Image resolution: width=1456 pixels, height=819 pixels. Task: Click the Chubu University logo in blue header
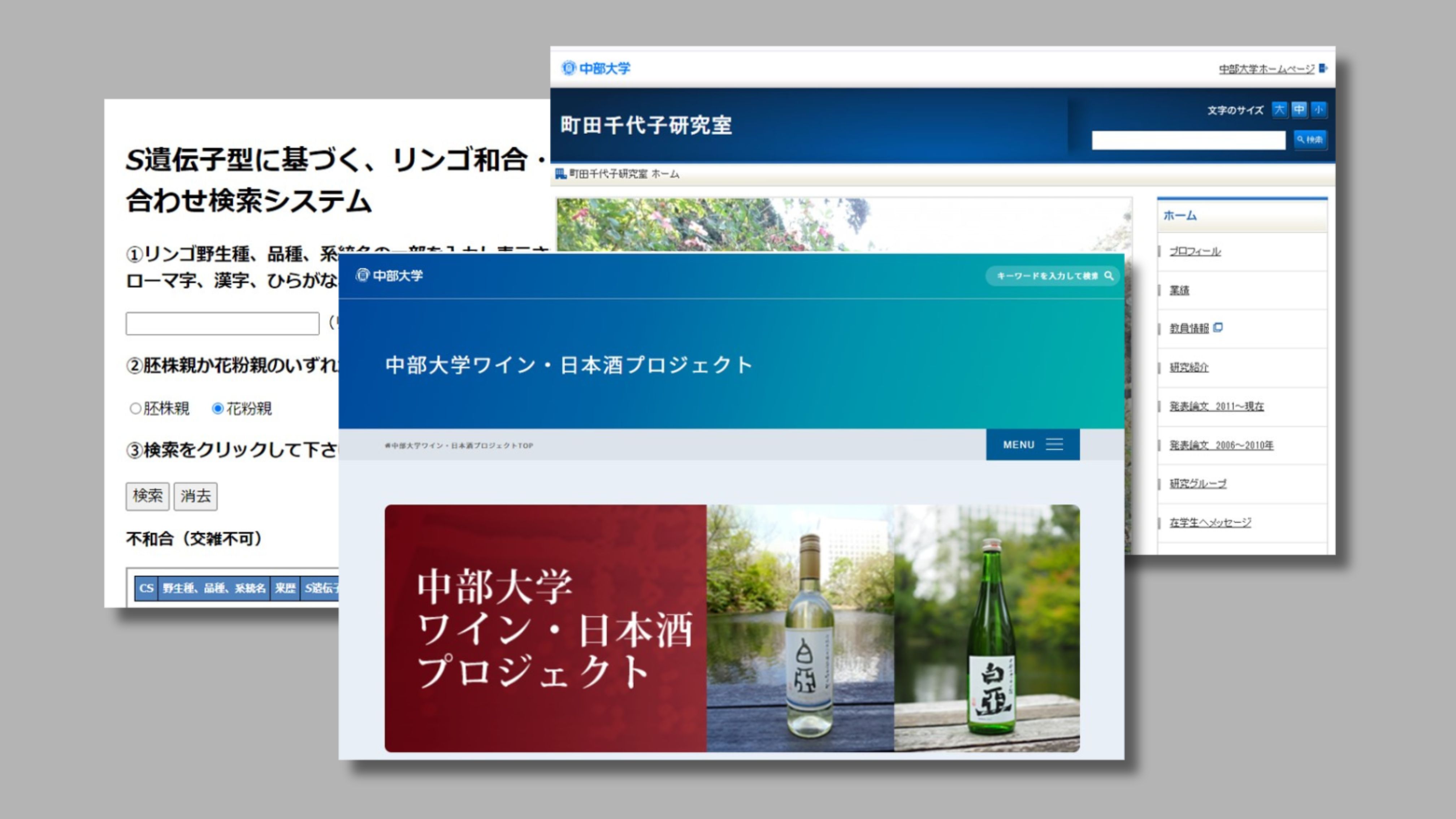[x=389, y=275]
